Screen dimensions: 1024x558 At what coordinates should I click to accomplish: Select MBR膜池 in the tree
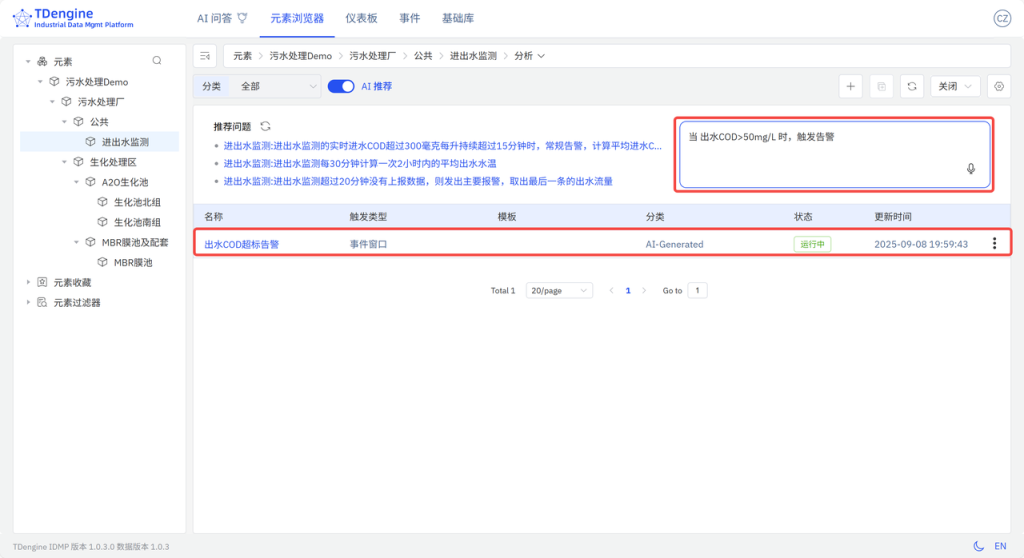click(x=133, y=262)
